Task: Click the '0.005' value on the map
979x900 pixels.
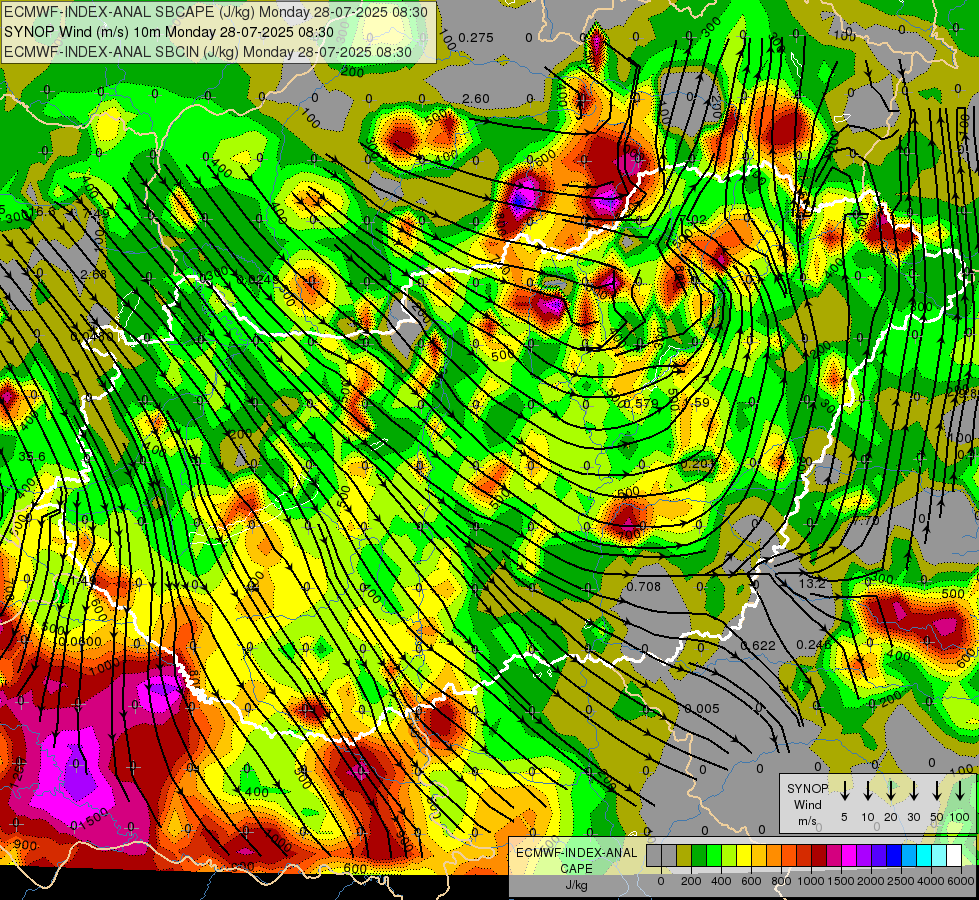Action: (702, 708)
